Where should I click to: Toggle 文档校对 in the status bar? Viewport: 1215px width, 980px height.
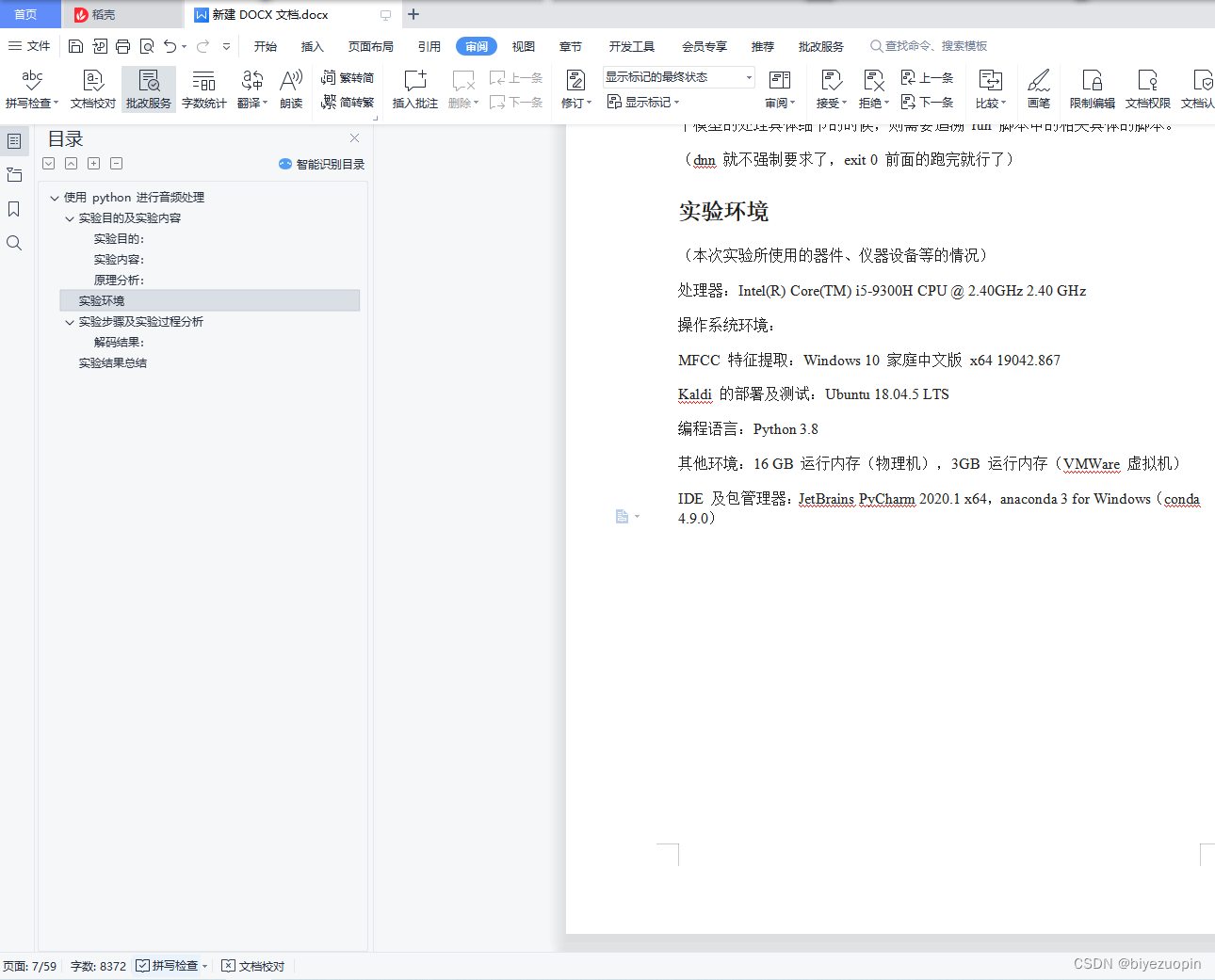point(253,966)
